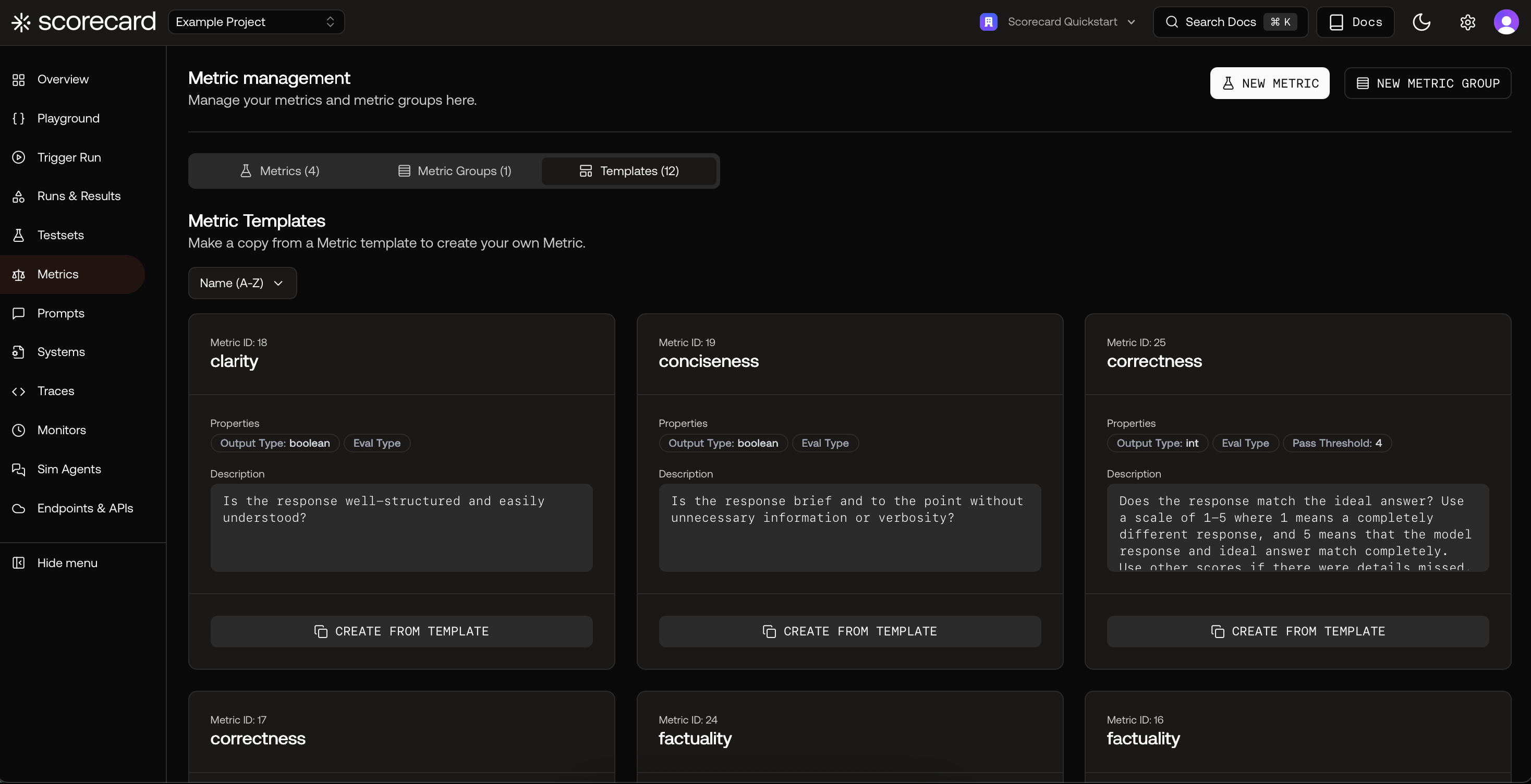Click the Monitors clock icon
The image size is (1531, 784).
[18, 430]
